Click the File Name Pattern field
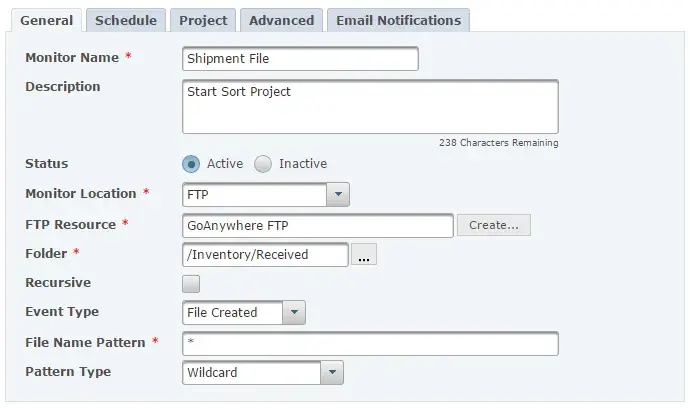Screen dimensions: 690x408 (370, 344)
